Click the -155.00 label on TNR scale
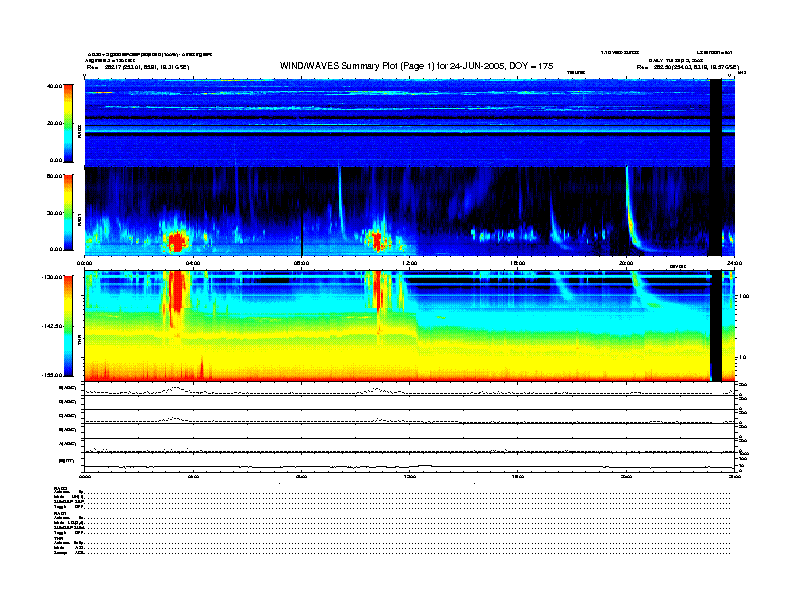This screenshot has height=612, width=792. [52, 375]
